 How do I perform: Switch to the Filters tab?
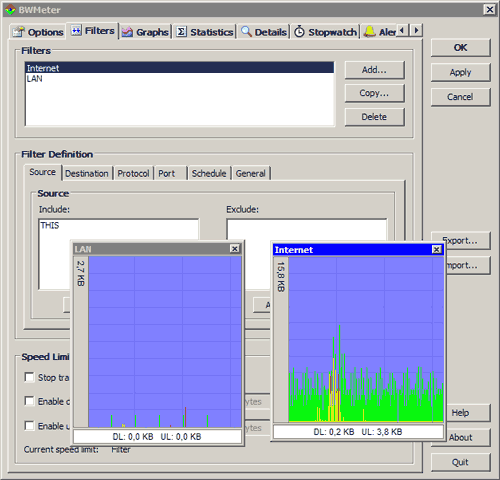92,31
